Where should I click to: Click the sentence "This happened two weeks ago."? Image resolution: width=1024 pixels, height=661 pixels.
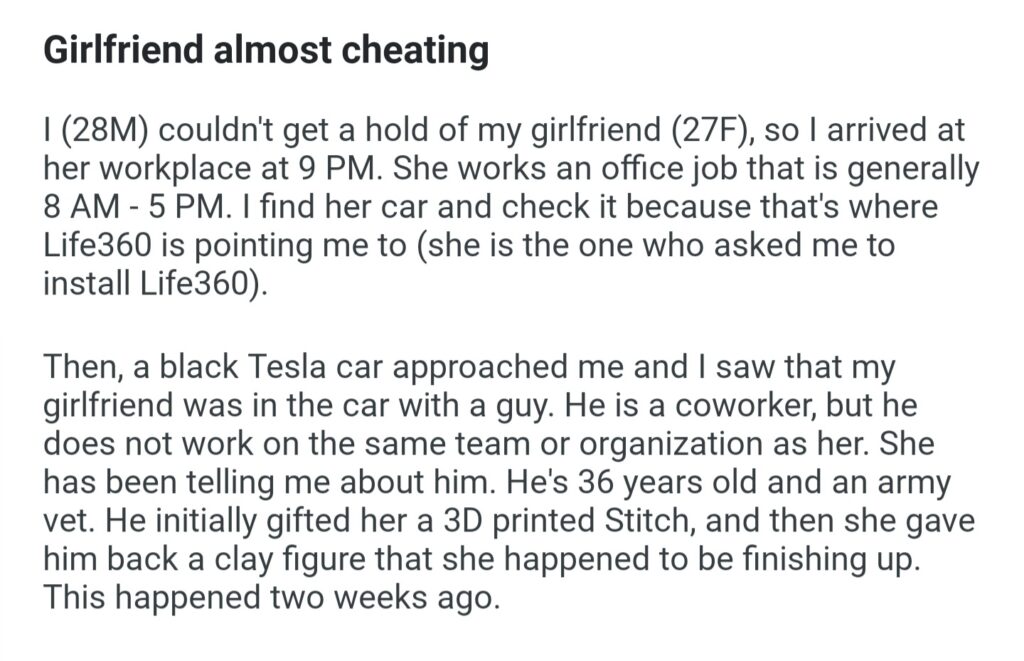pyautogui.click(x=271, y=595)
